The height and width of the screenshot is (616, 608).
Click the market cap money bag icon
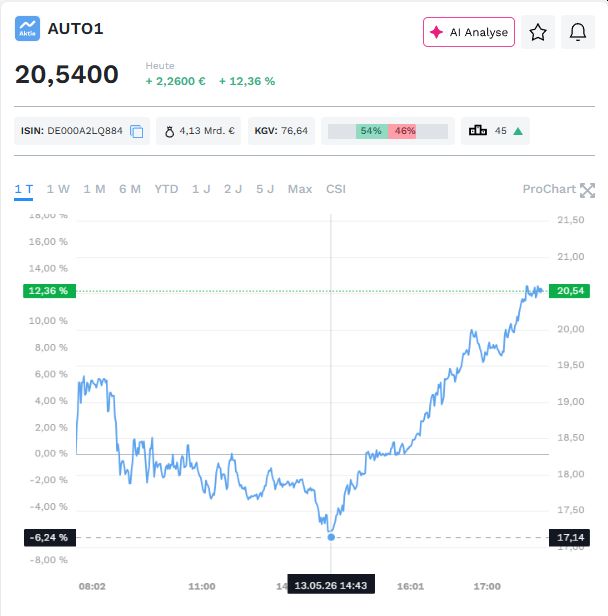pyautogui.click(x=169, y=131)
